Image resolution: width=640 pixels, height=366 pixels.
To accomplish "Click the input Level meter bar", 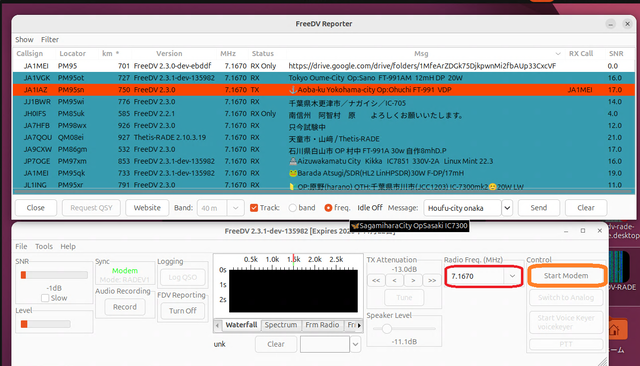I will pos(45,324).
